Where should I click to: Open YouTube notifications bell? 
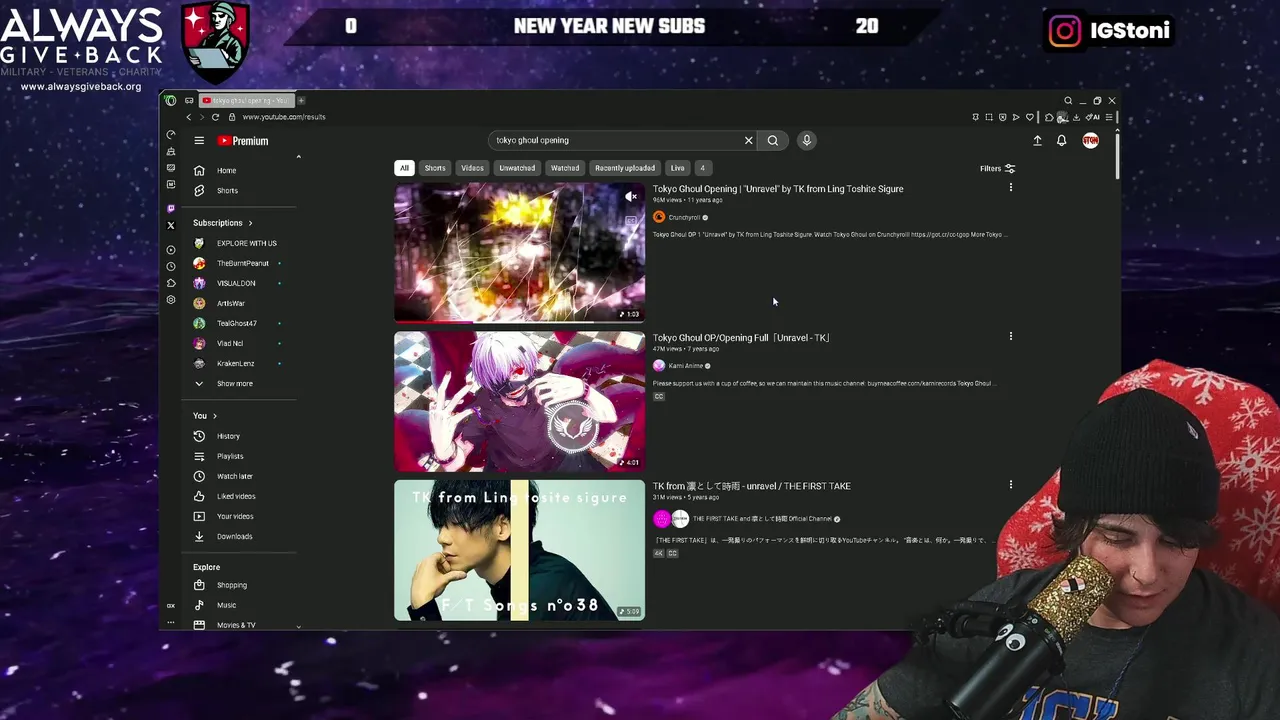1062,141
